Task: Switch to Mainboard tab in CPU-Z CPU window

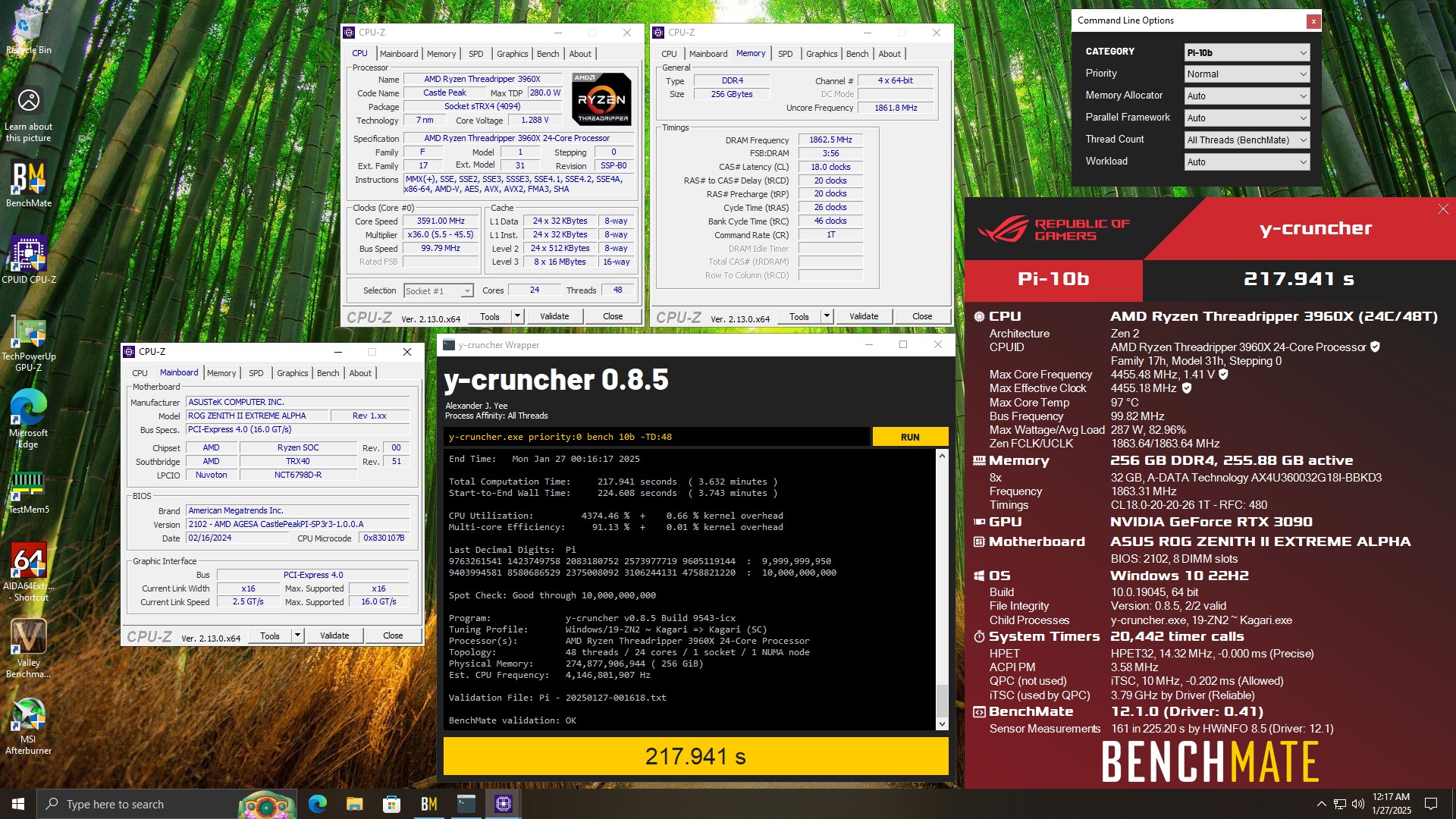Action: tap(399, 54)
